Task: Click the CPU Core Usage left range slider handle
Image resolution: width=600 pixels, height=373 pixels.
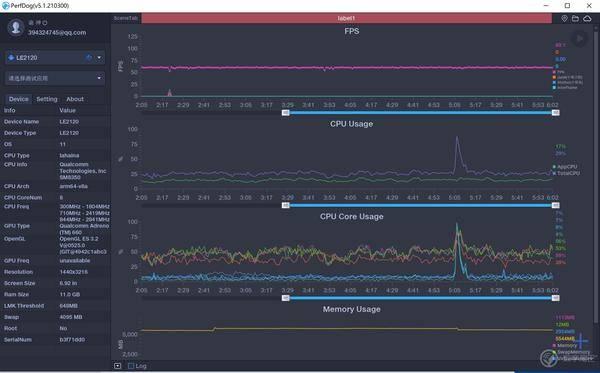Action: coord(285,298)
